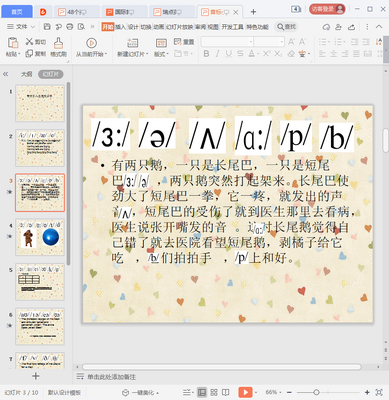Select slide 4 thumbnail with dog and ball
The height and width of the screenshot is (400, 389).
(x=40, y=237)
